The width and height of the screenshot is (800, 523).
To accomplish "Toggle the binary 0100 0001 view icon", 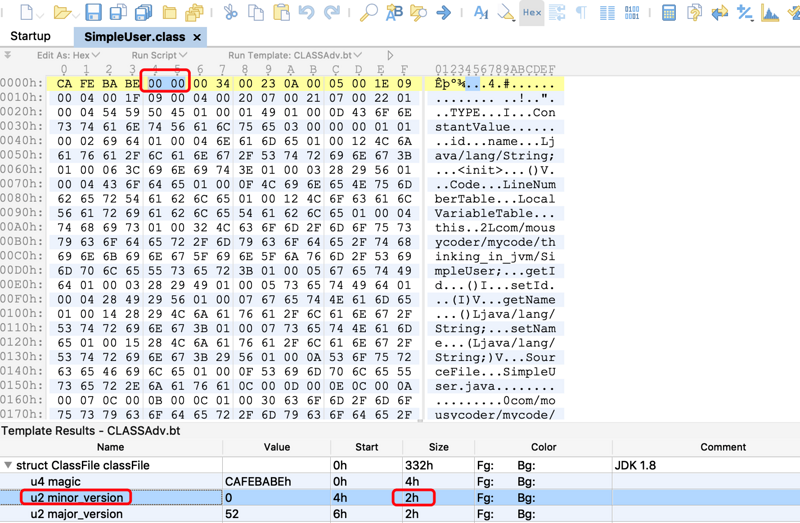I will pos(632,12).
